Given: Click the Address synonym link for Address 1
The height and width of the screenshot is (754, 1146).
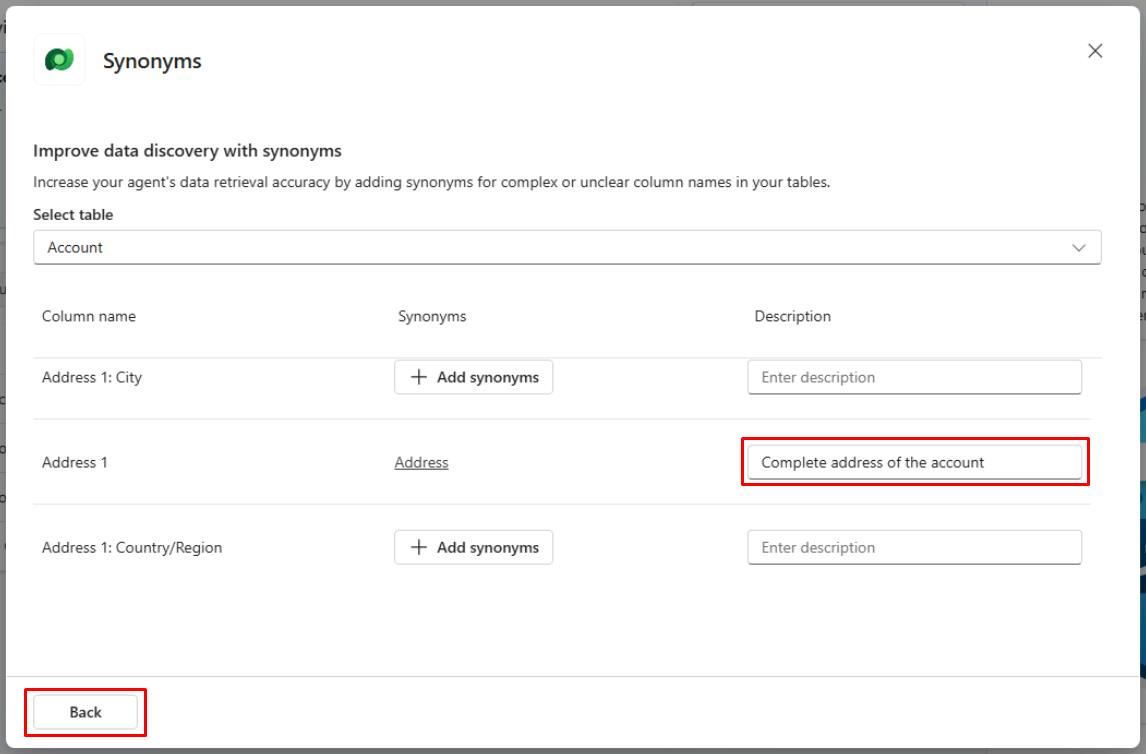Looking at the screenshot, I should coord(421,462).
